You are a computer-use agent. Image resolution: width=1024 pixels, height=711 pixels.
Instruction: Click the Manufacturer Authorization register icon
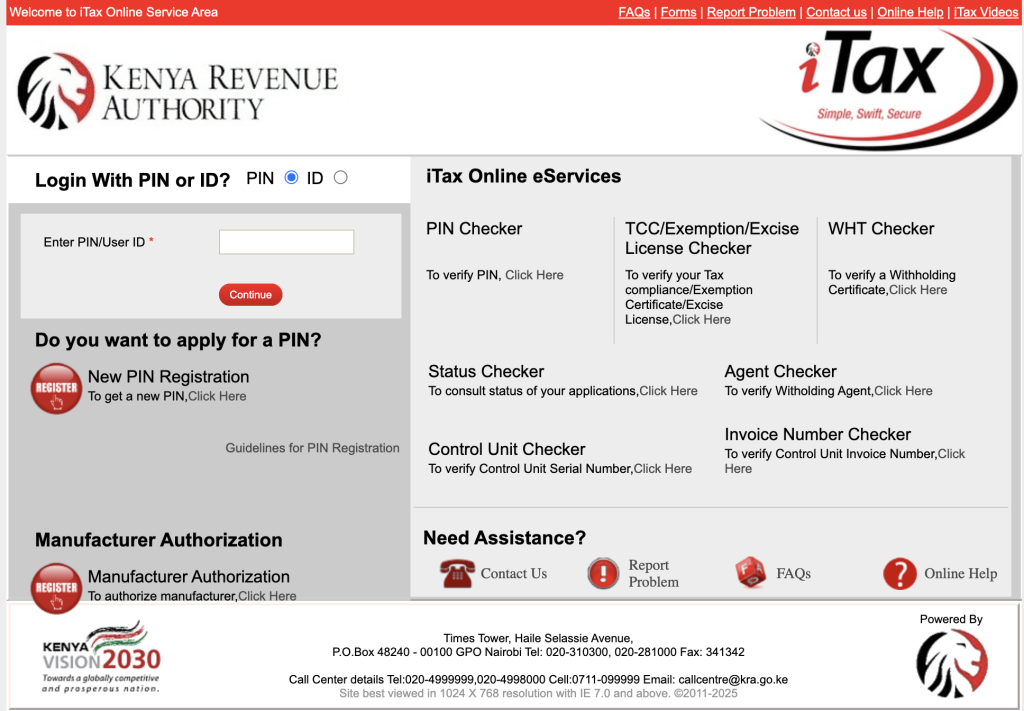57,587
